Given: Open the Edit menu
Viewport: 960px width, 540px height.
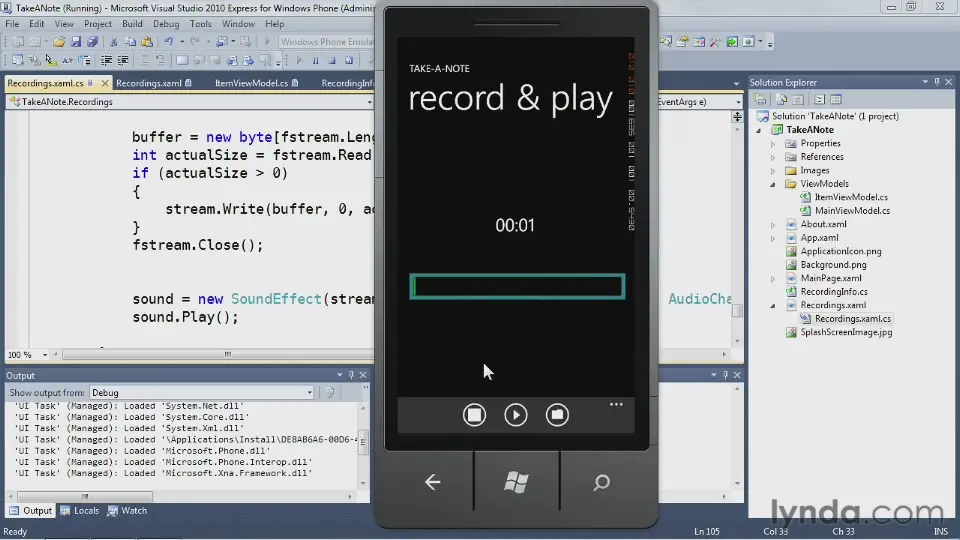Looking at the screenshot, I should [36, 24].
